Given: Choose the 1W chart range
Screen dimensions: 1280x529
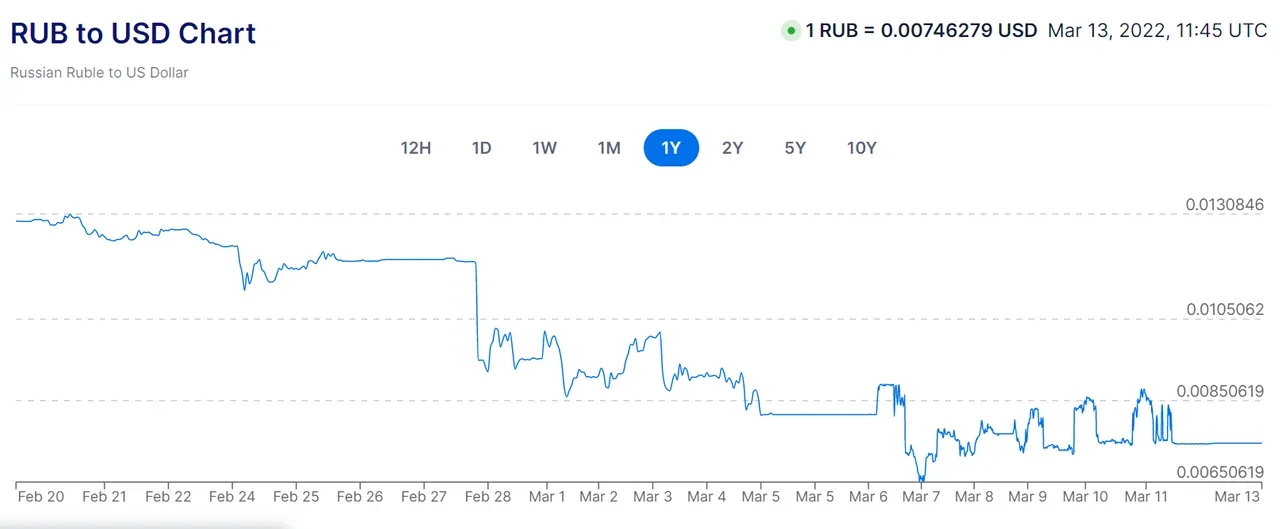Looking at the screenshot, I should tap(544, 148).
